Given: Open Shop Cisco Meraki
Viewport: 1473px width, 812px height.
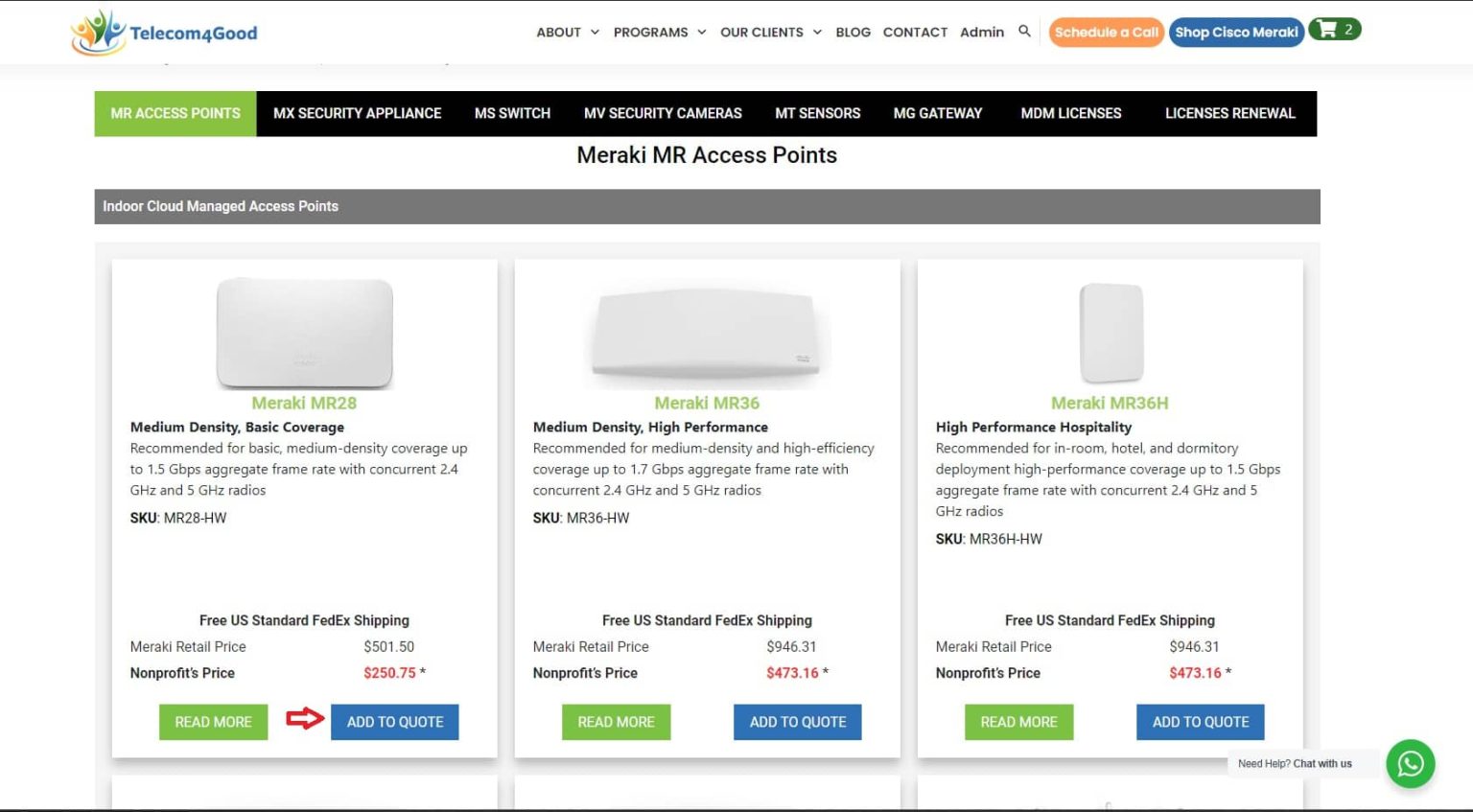Looking at the screenshot, I should (x=1236, y=32).
